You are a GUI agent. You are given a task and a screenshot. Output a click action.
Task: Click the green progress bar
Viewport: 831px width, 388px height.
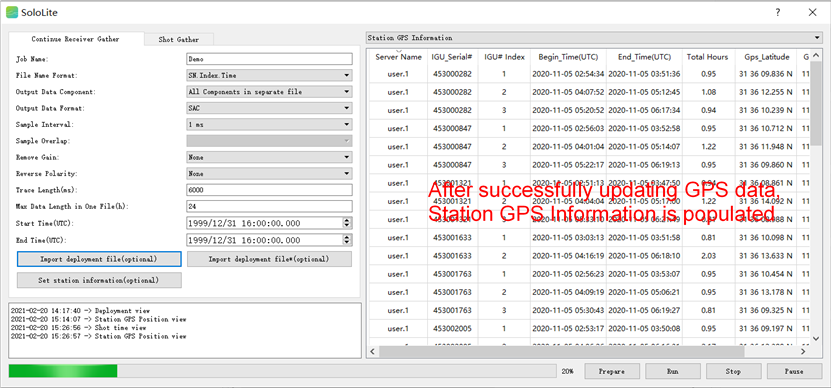[63, 371]
